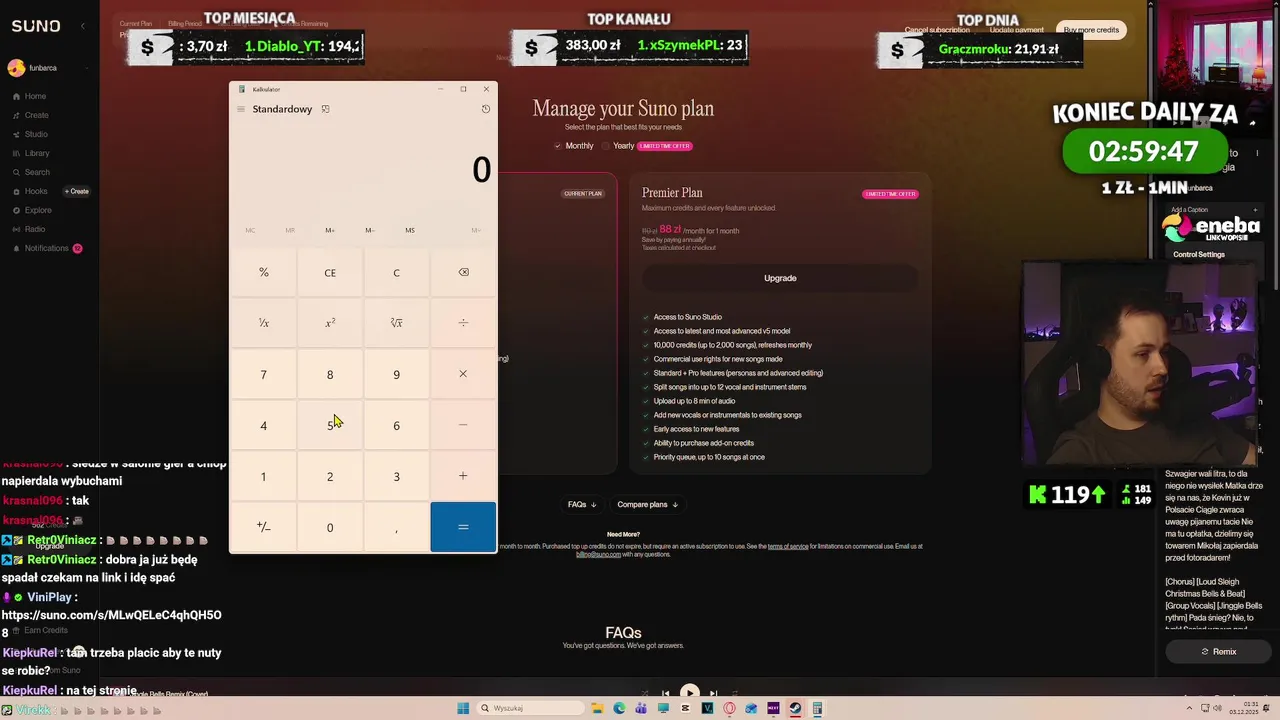The height and width of the screenshot is (720, 1280).
Task: Click Upgrade on the Premier Plan
Action: tap(780, 278)
